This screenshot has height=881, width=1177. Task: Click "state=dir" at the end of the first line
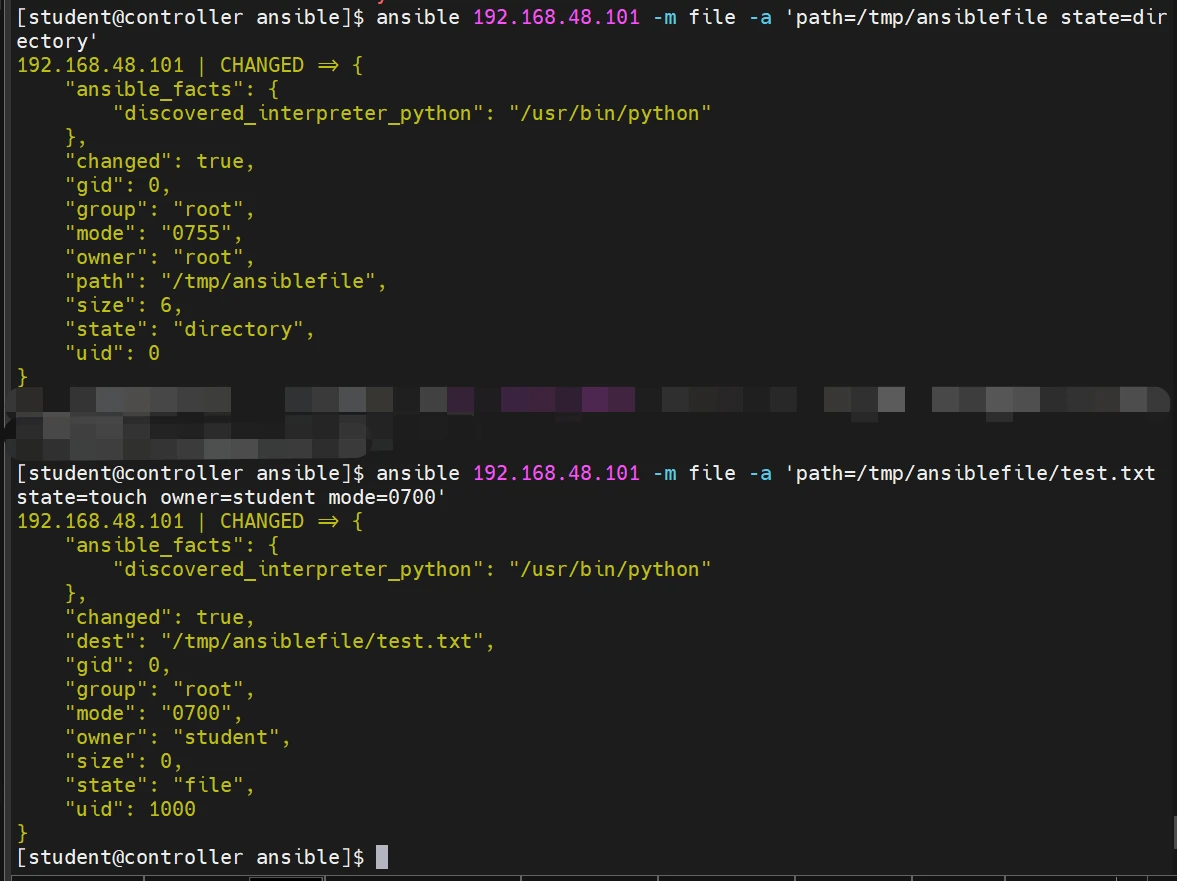[x=1113, y=18]
